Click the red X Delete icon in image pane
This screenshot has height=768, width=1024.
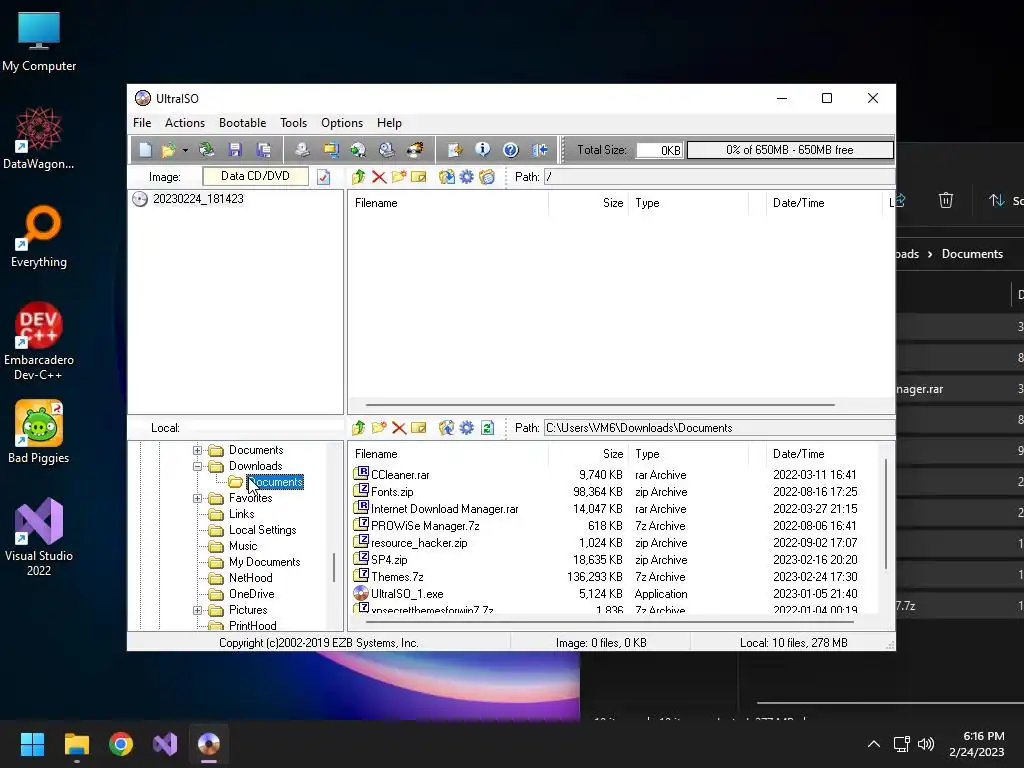pos(379,177)
